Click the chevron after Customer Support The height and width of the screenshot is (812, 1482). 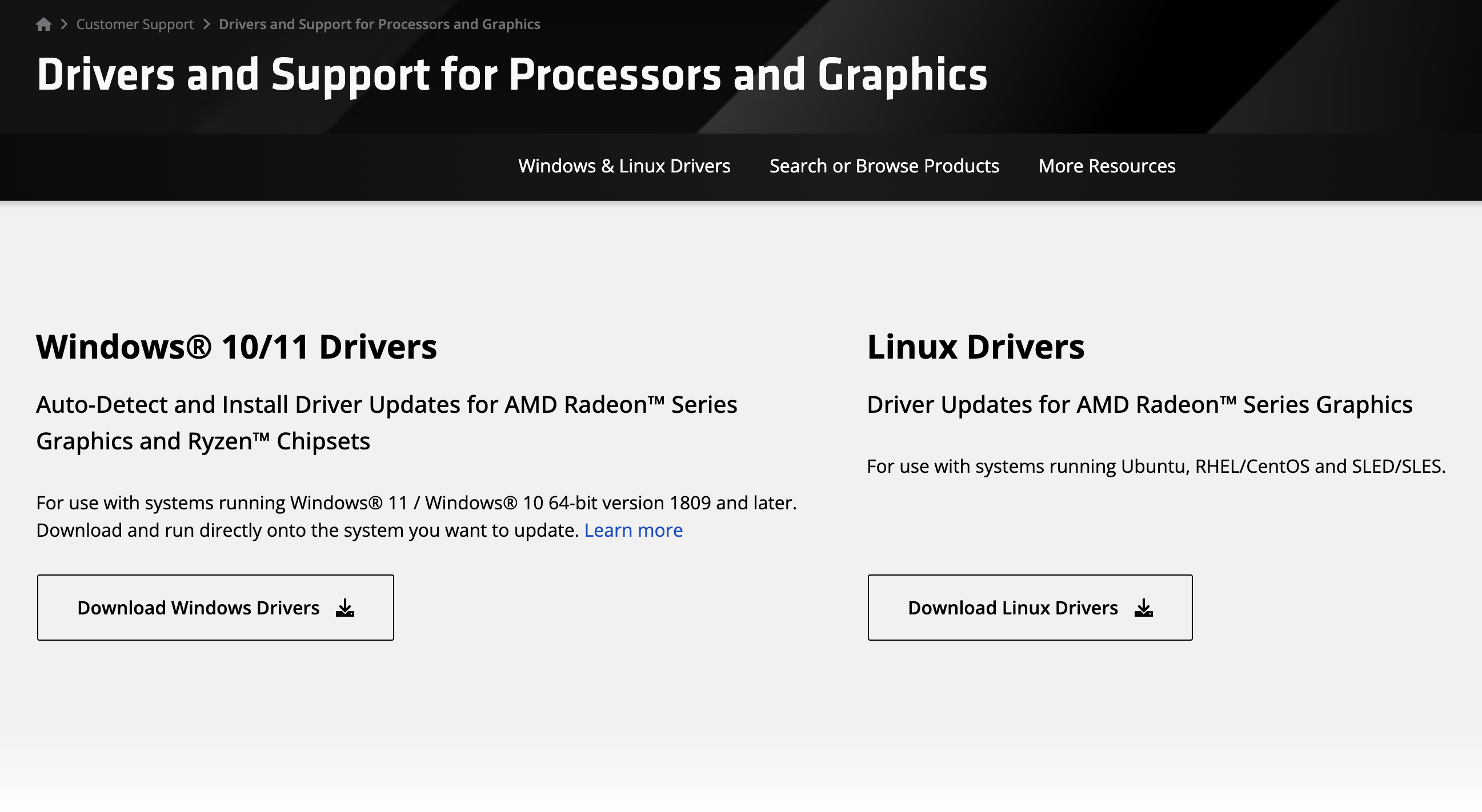click(x=207, y=24)
